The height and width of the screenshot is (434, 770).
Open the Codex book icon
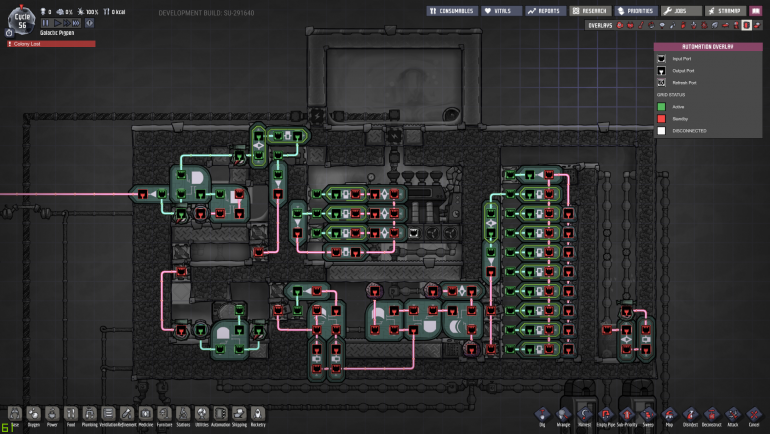[756, 10]
